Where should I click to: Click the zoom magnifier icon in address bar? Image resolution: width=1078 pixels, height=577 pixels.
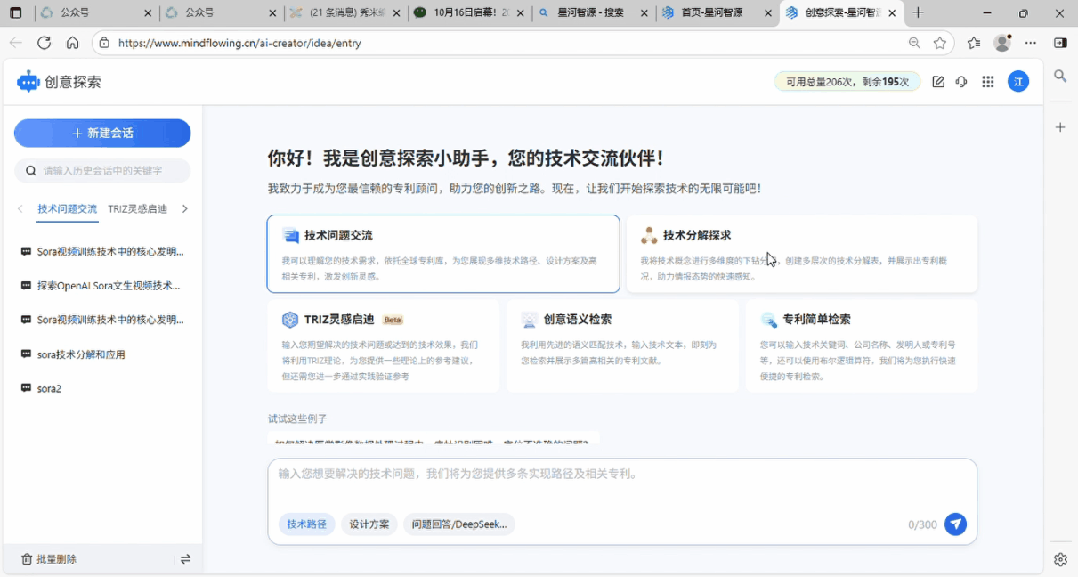tap(914, 43)
